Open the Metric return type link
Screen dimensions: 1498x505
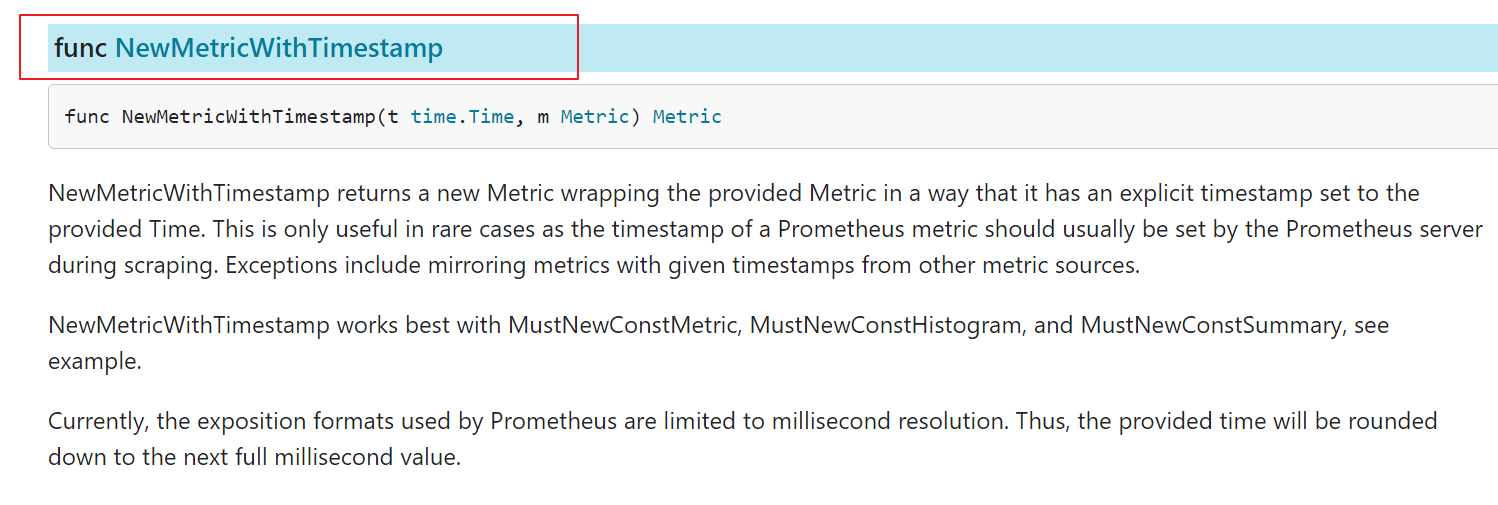point(686,117)
